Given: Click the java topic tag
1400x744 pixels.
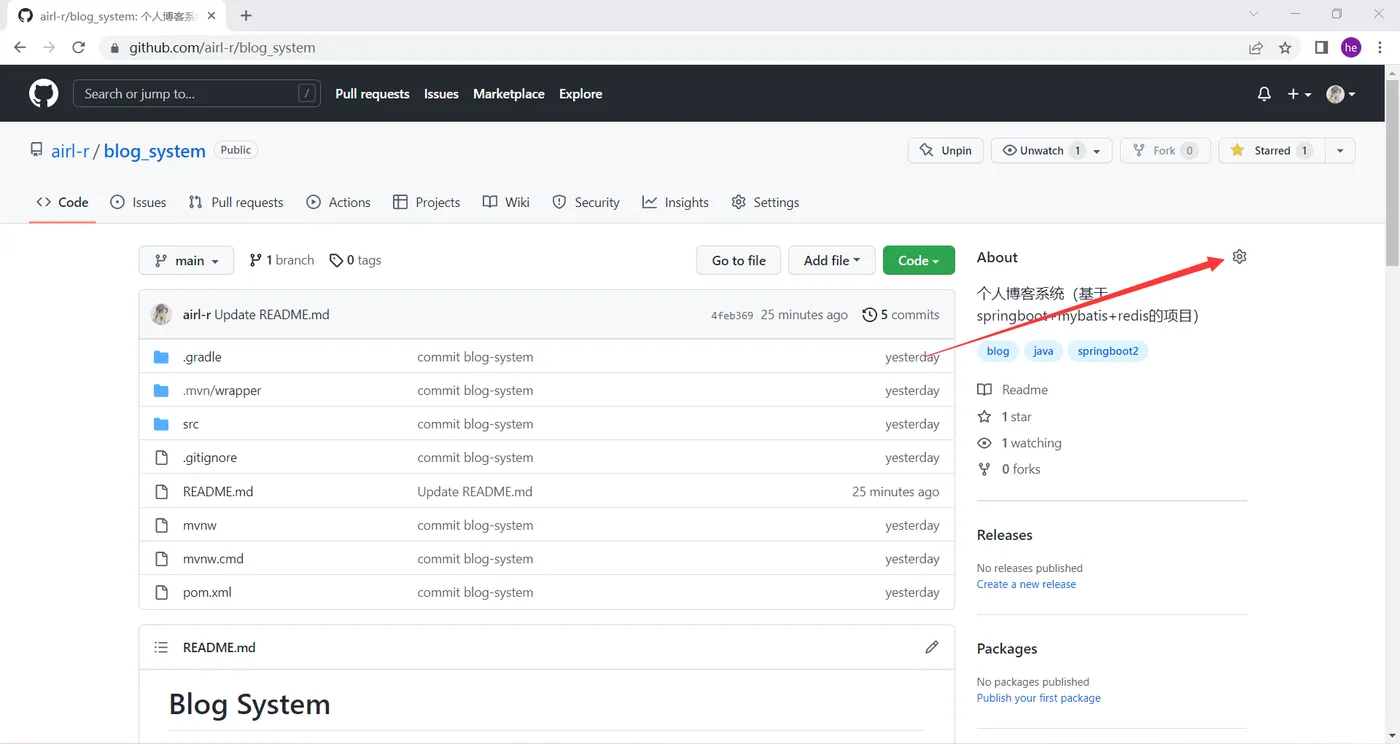Looking at the screenshot, I should click(1043, 351).
